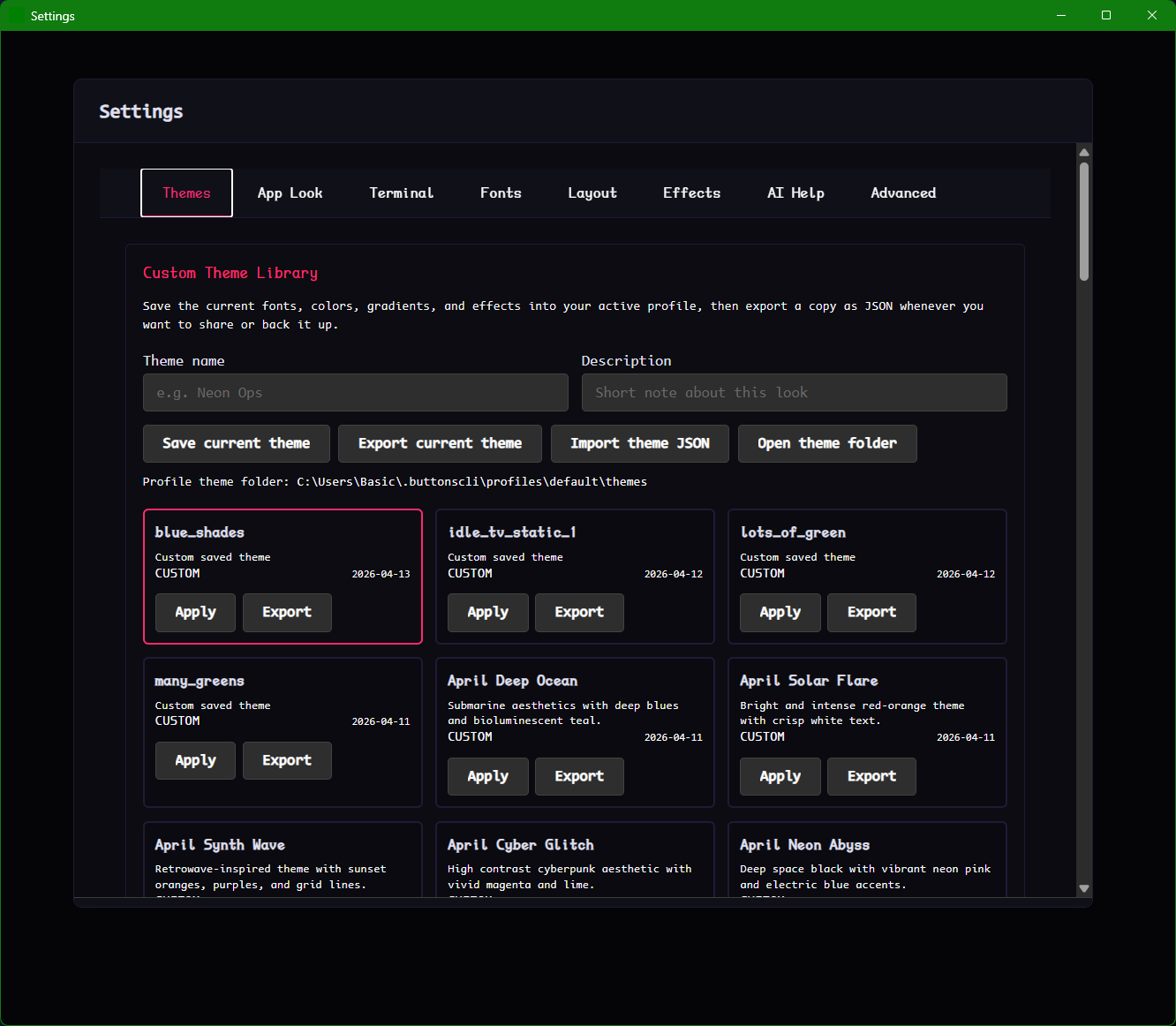Click the scrollbar up arrow

[x=1084, y=153]
